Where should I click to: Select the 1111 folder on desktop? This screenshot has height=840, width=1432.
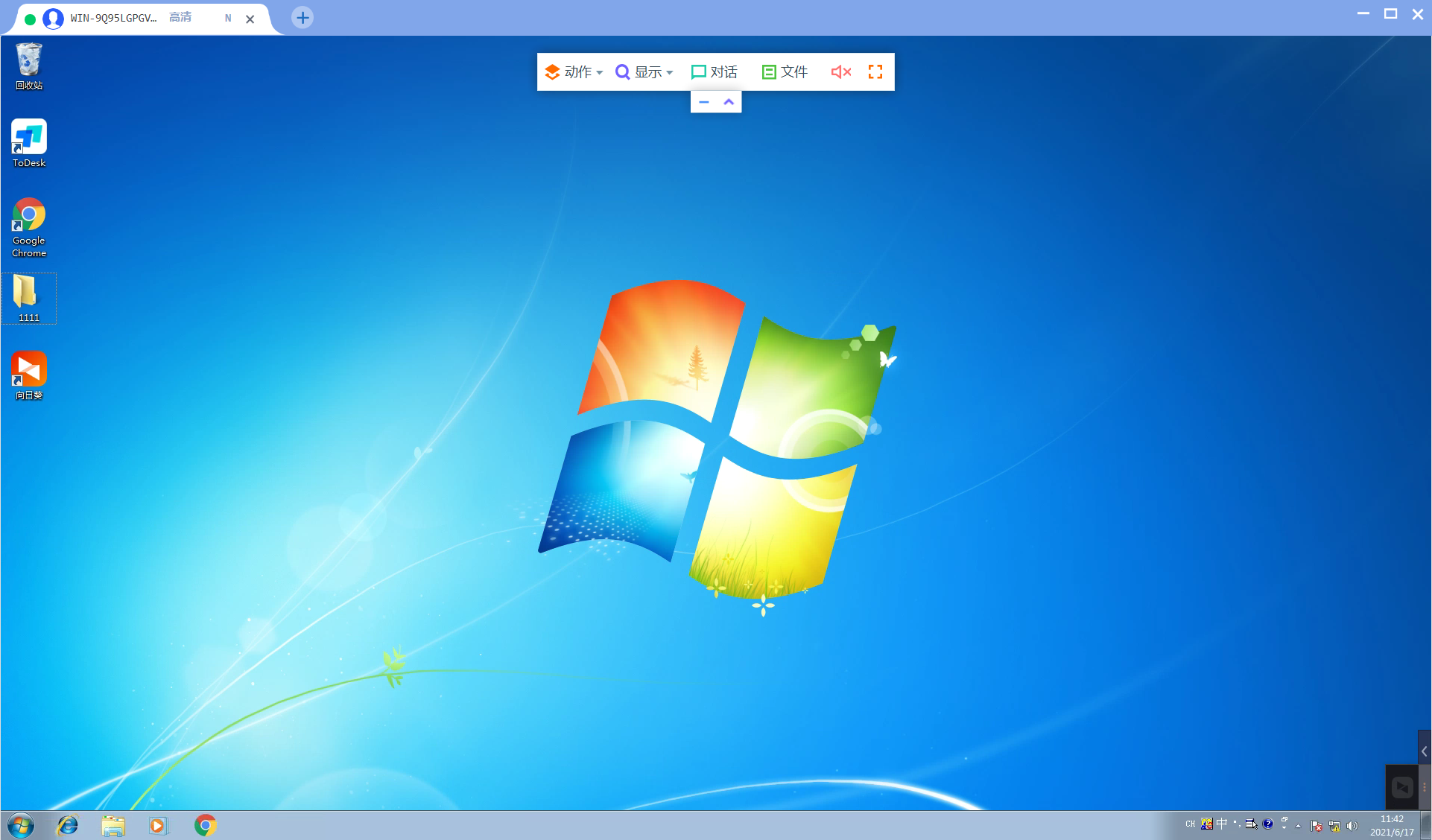pos(29,298)
